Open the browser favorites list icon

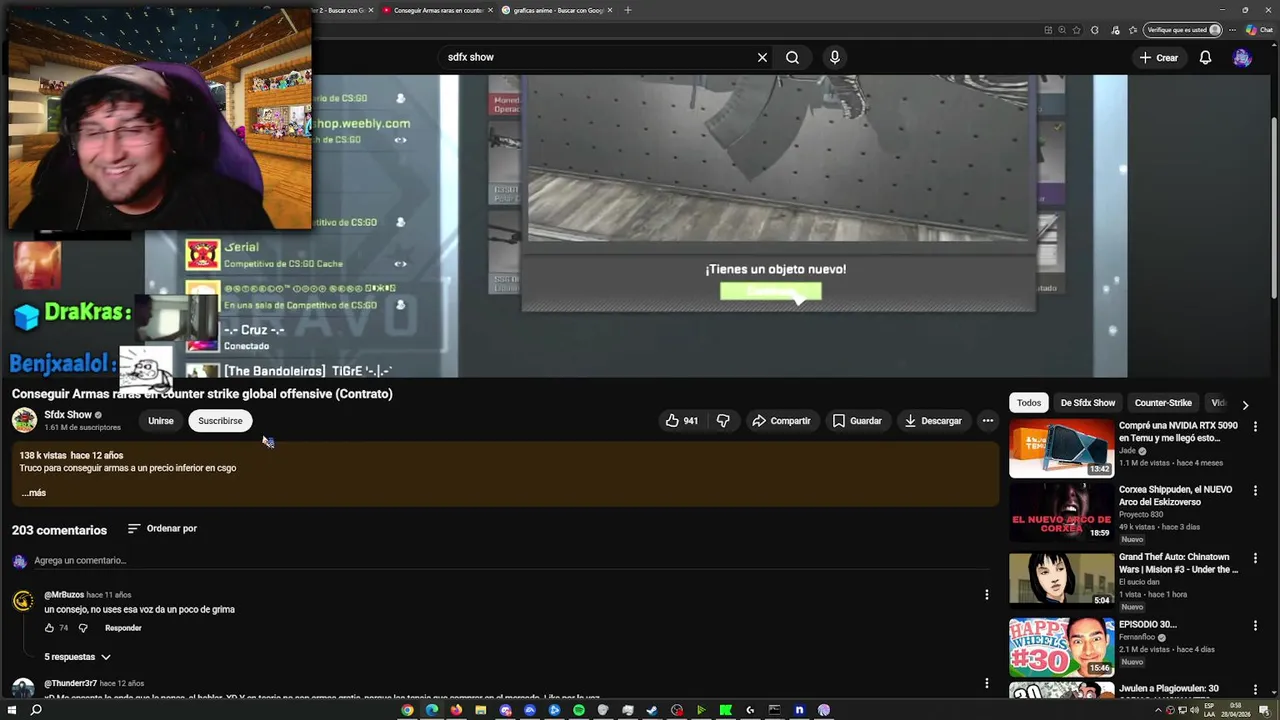click(x=1133, y=30)
